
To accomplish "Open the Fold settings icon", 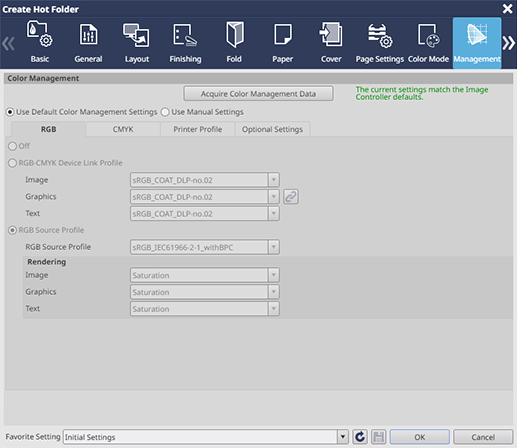I will (234, 43).
